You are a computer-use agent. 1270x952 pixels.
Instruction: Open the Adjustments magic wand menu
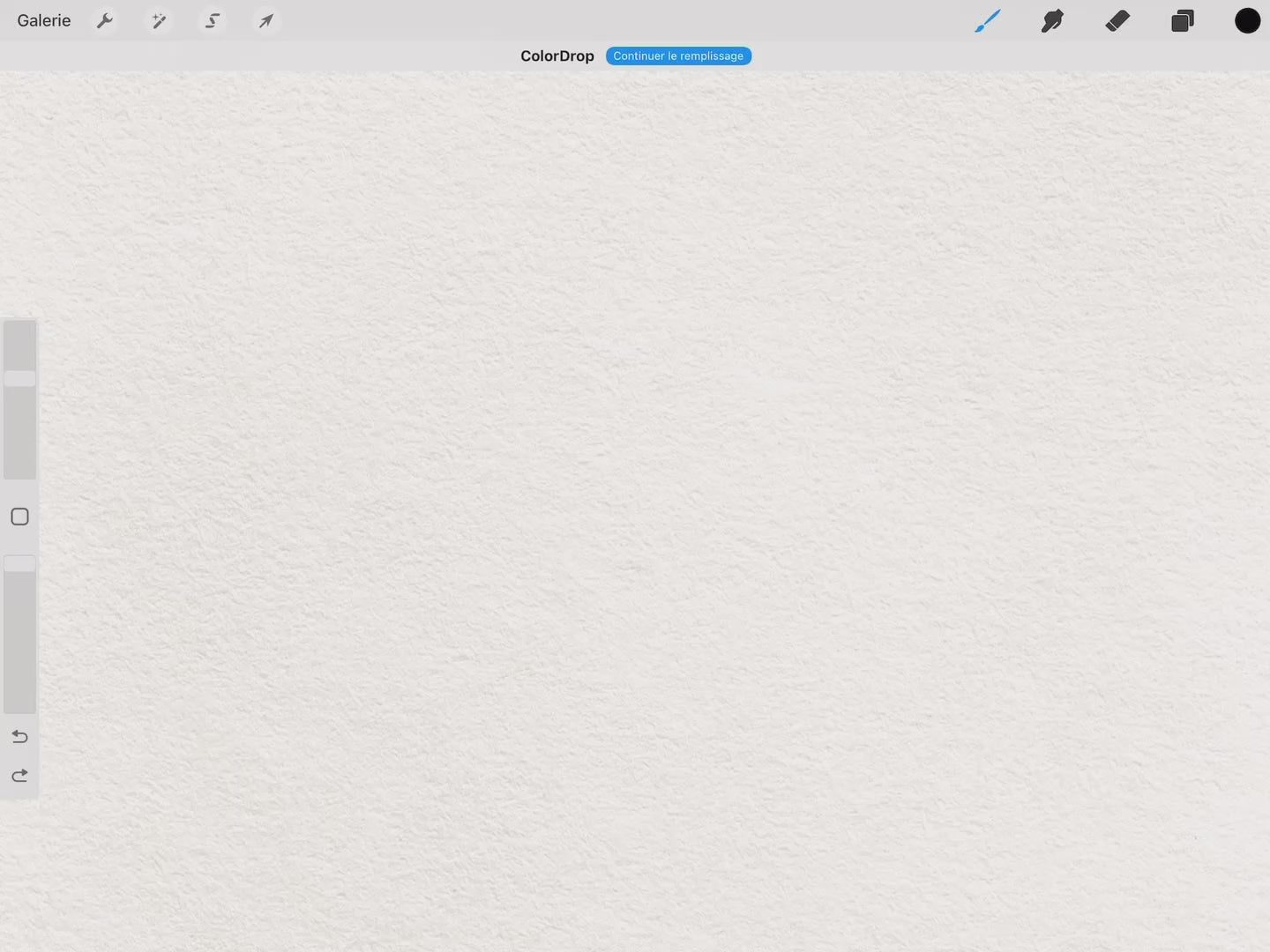(x=159, y=20)
